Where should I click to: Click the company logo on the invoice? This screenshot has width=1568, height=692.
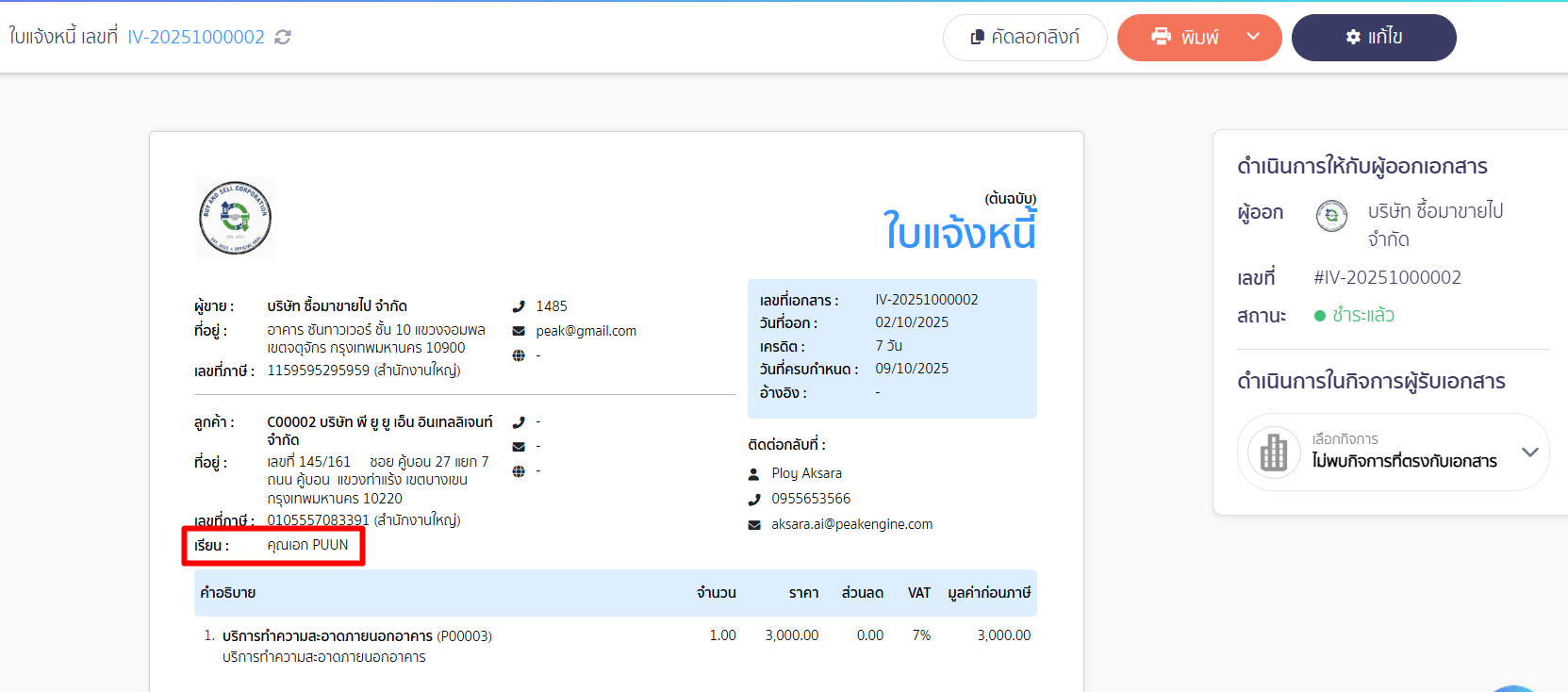[x=235, y=218]
